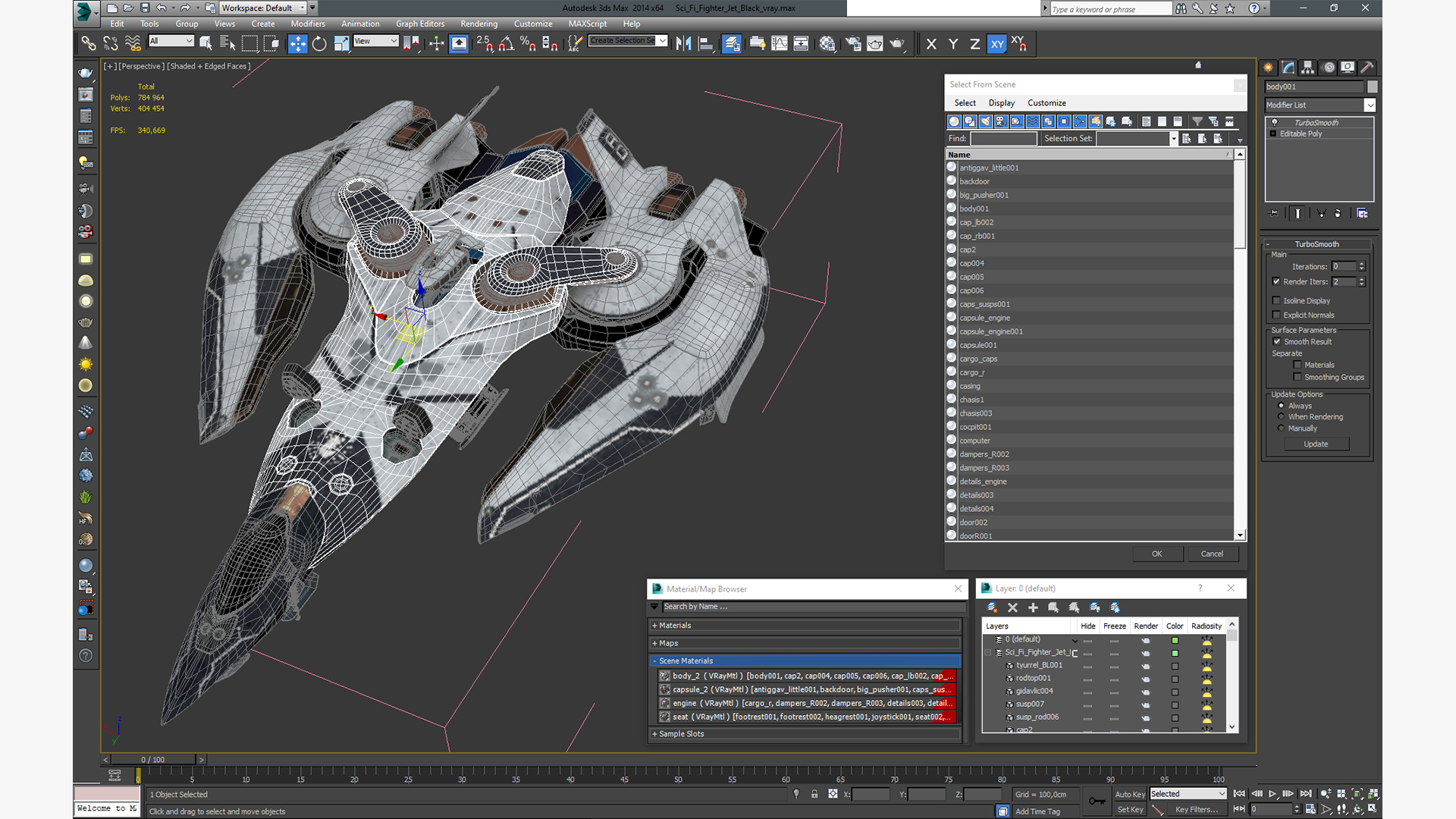The width and height of the screenshot is (1456, 819).
Task: Activate Select and Link tool
Action: pos(89,44)
